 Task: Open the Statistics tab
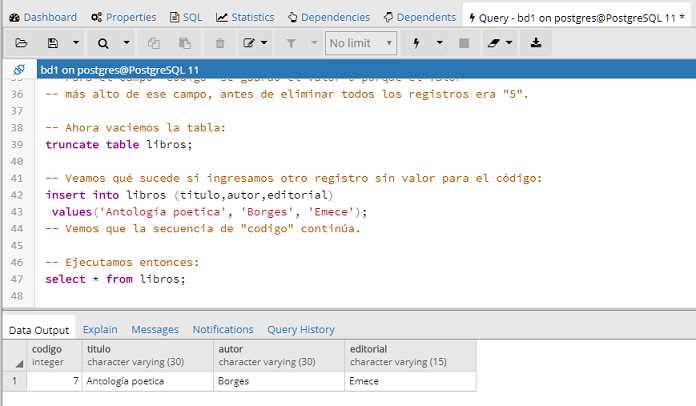pyautogui.click(x=245, y=17)
